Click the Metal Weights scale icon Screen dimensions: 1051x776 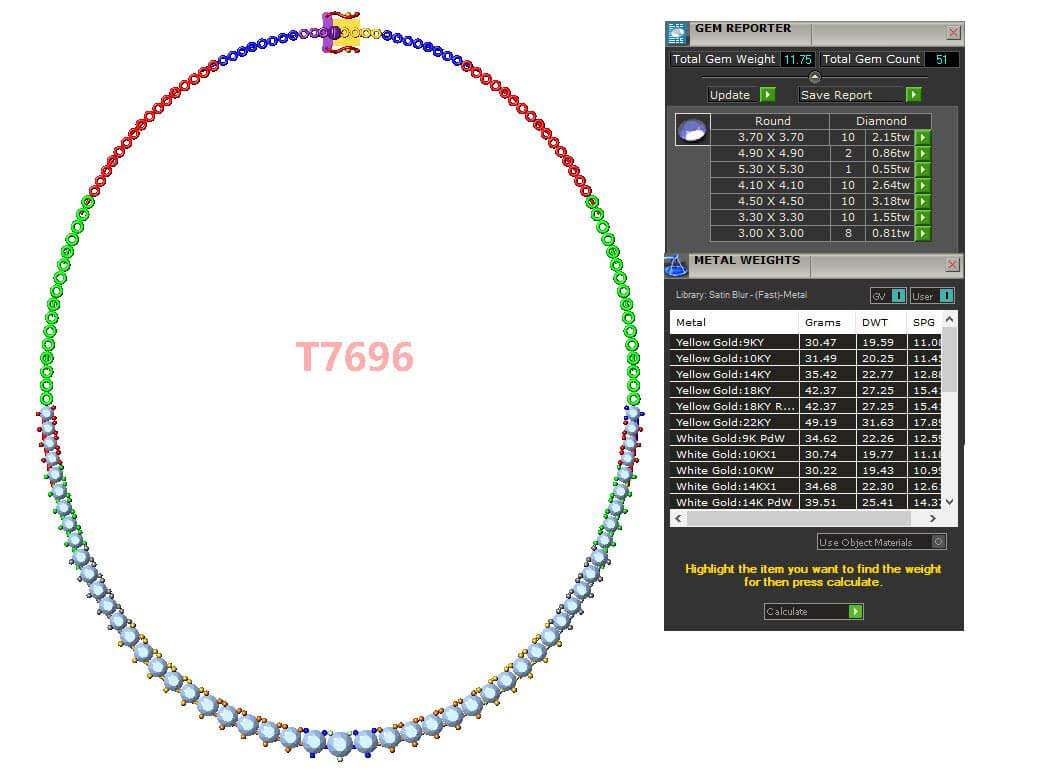[675, 265]
